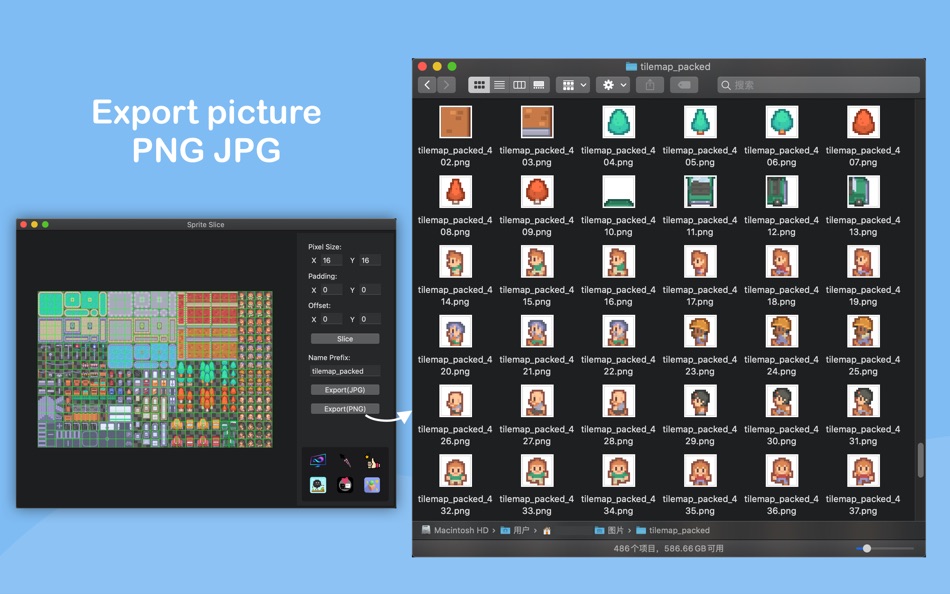Image resolution: width=950 pixels, height=594 pixels.
Task: Open the gear action menu dropdown
Action: [613, 85]
